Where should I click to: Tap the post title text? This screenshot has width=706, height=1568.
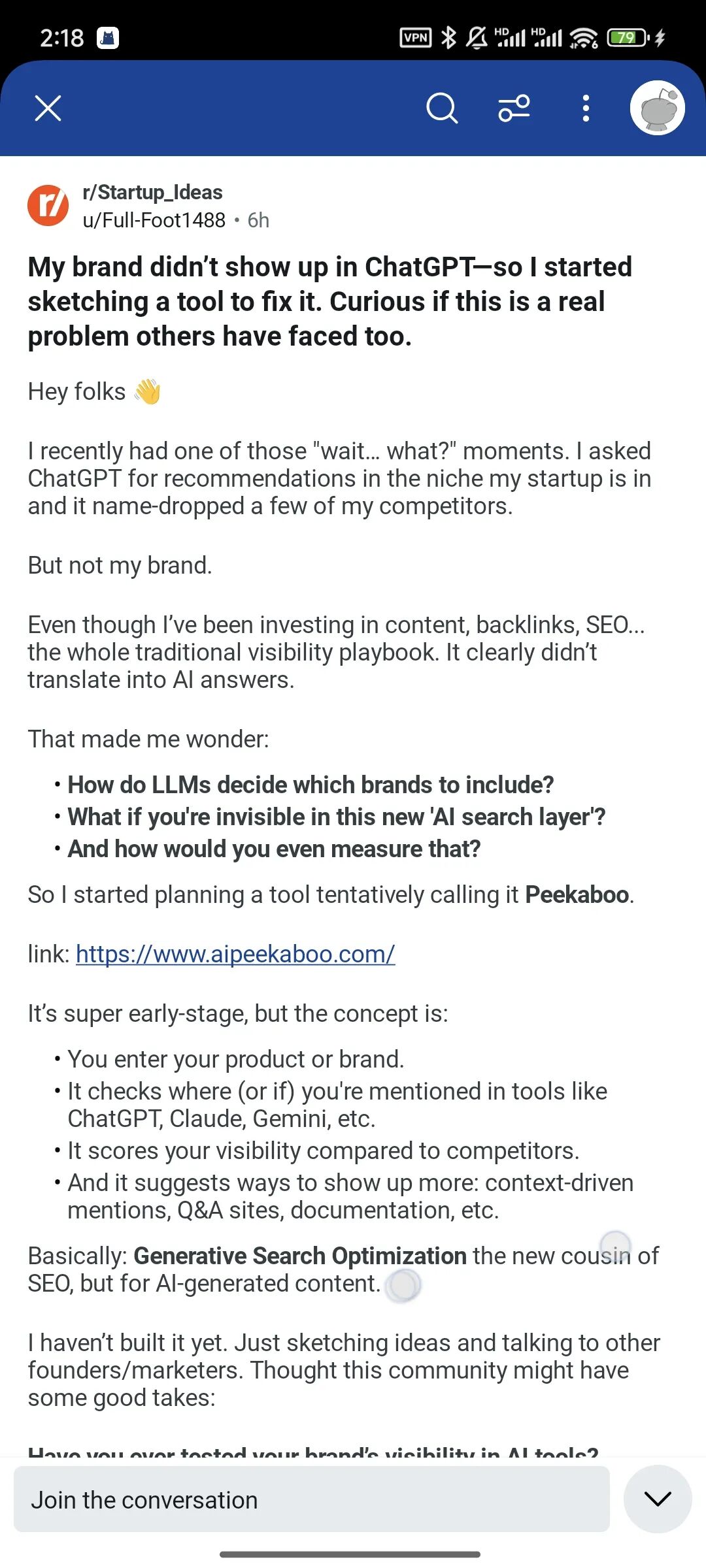point(330,301)
